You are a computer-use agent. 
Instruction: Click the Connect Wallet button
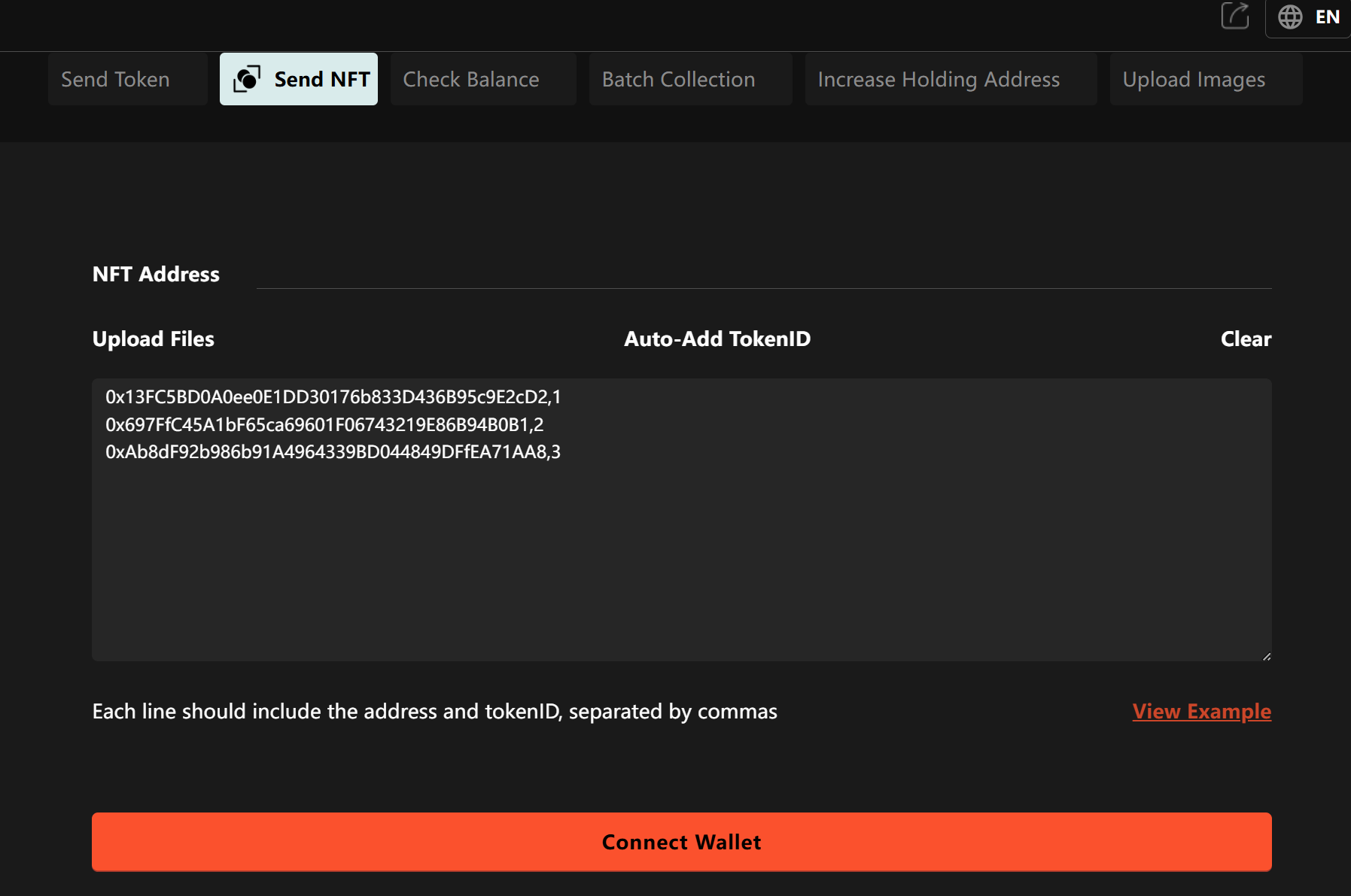[x=680, y=842]
